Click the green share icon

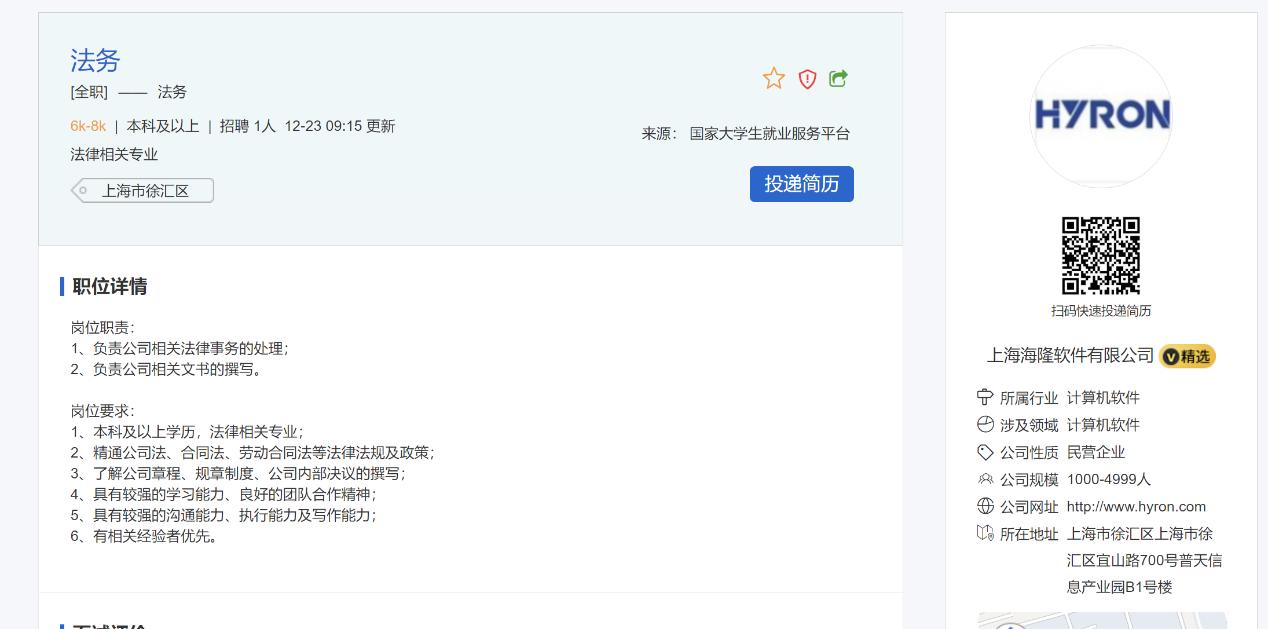839,78
